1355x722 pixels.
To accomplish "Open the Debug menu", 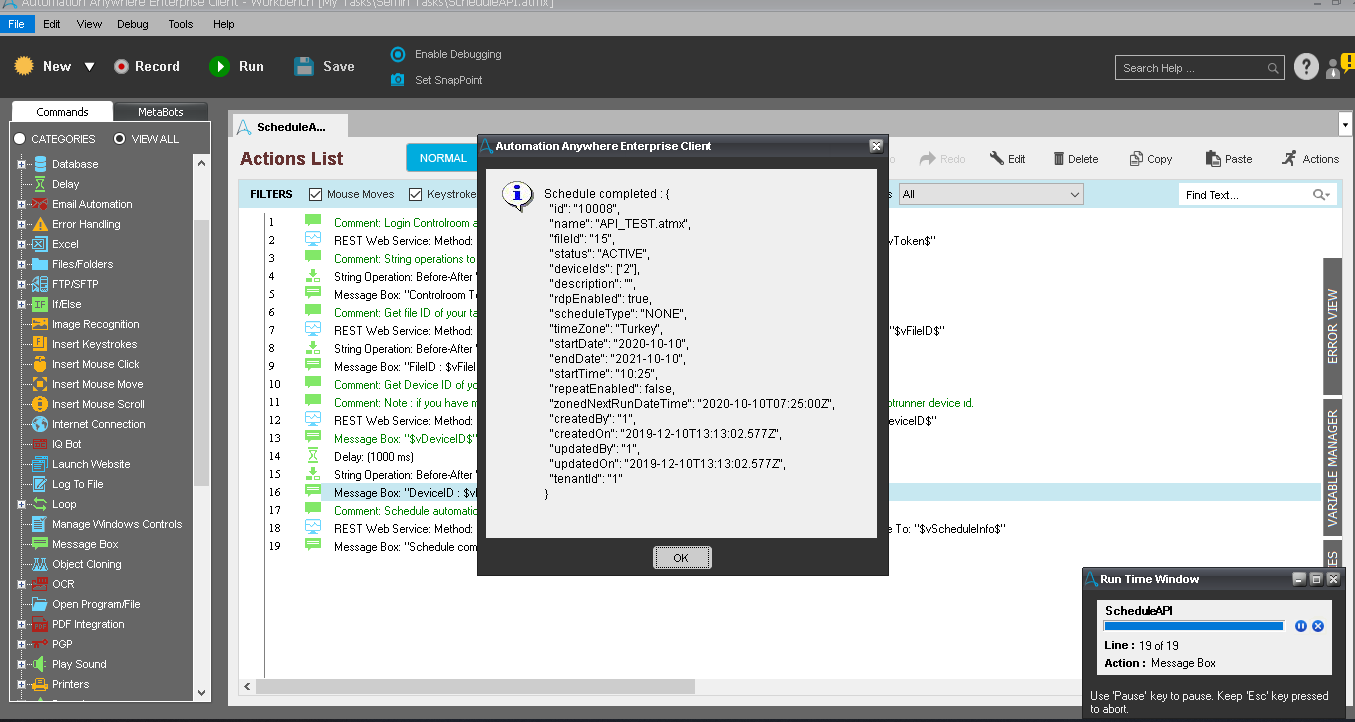I will coord(132,24).
